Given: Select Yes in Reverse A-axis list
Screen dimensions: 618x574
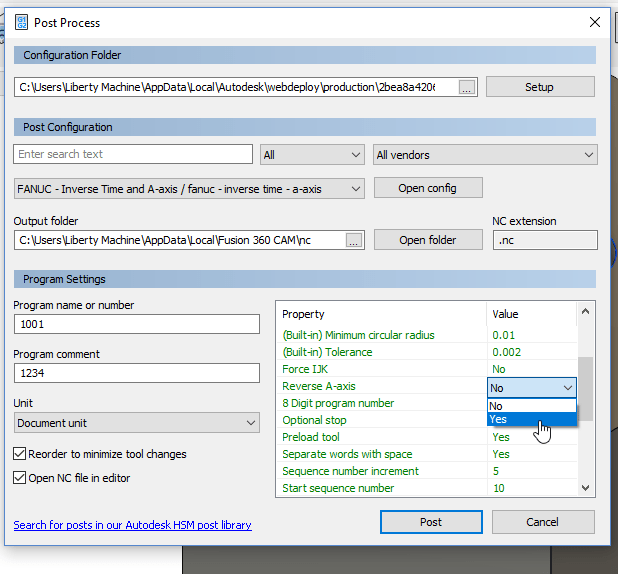Looking at the screenshot, I should tap(532, 419).
